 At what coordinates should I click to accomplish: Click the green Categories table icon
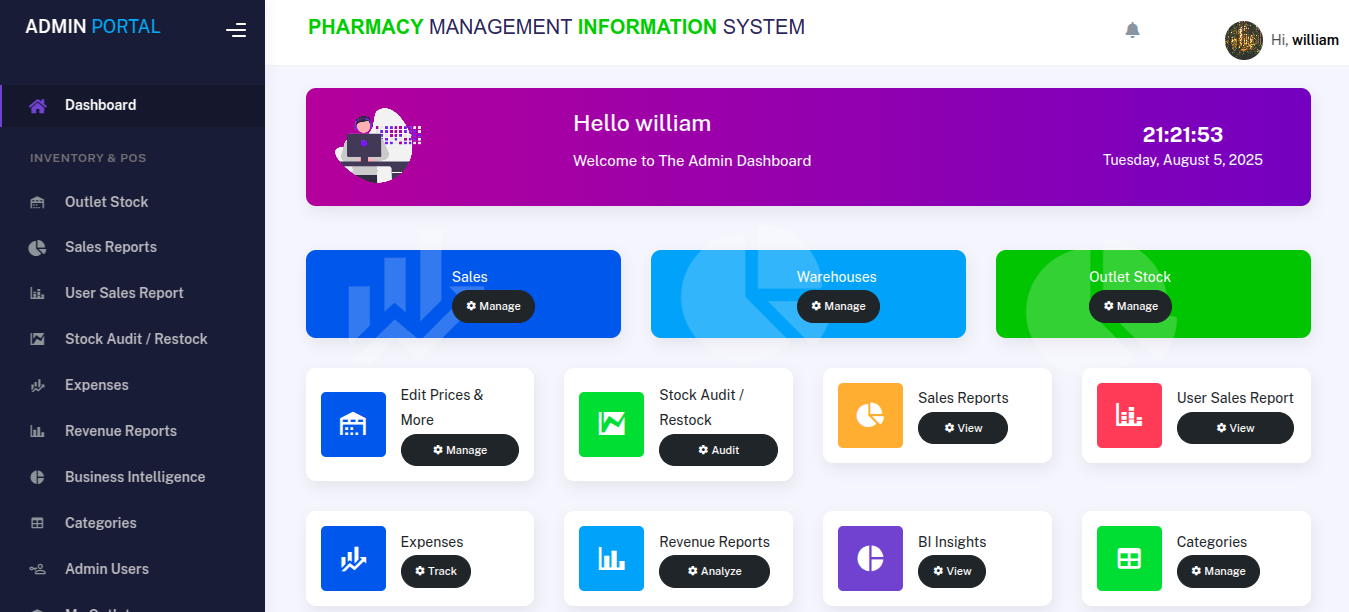point(1129,558)
